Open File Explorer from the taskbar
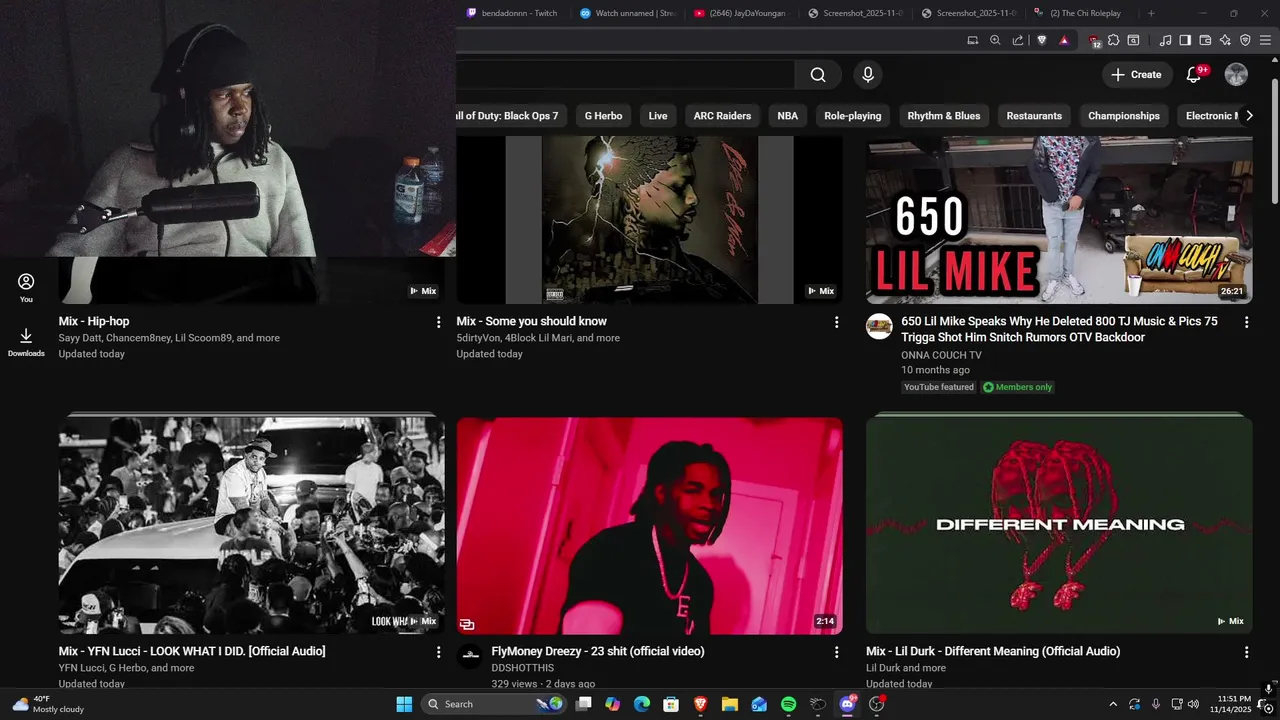This screenshot has height=720, width=1280. click(730, 704)
